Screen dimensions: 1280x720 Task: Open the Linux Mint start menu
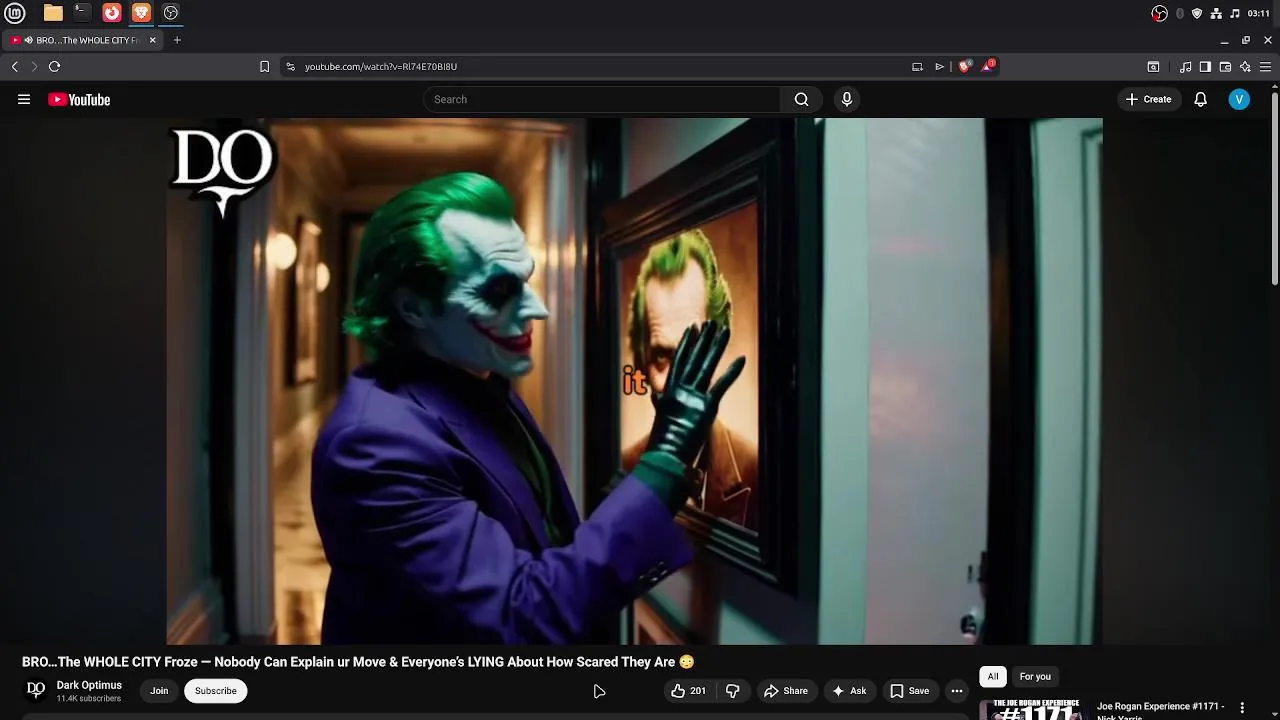pyautogui.click(x=15, y=13)
